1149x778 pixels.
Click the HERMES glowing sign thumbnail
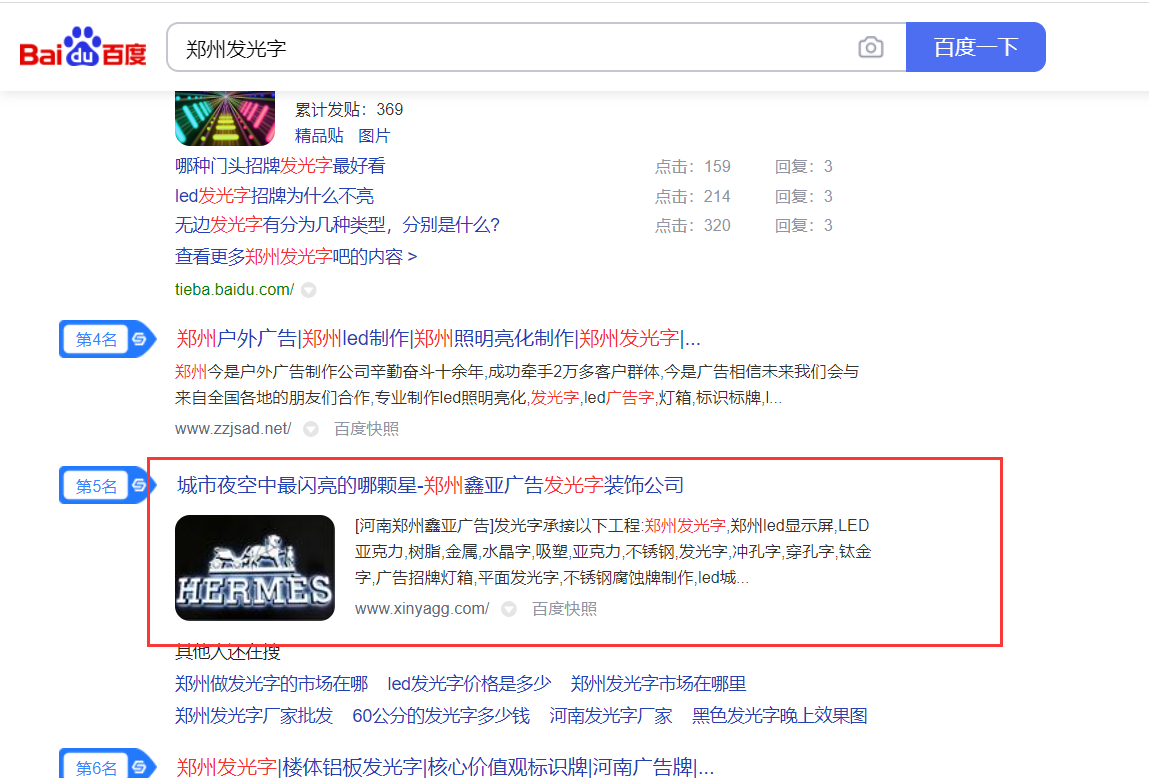click(x=255, y=568)
